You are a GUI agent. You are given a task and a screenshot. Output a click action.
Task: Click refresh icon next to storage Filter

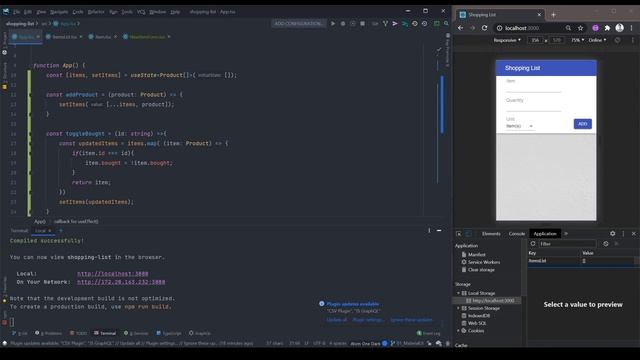(533, 244)
